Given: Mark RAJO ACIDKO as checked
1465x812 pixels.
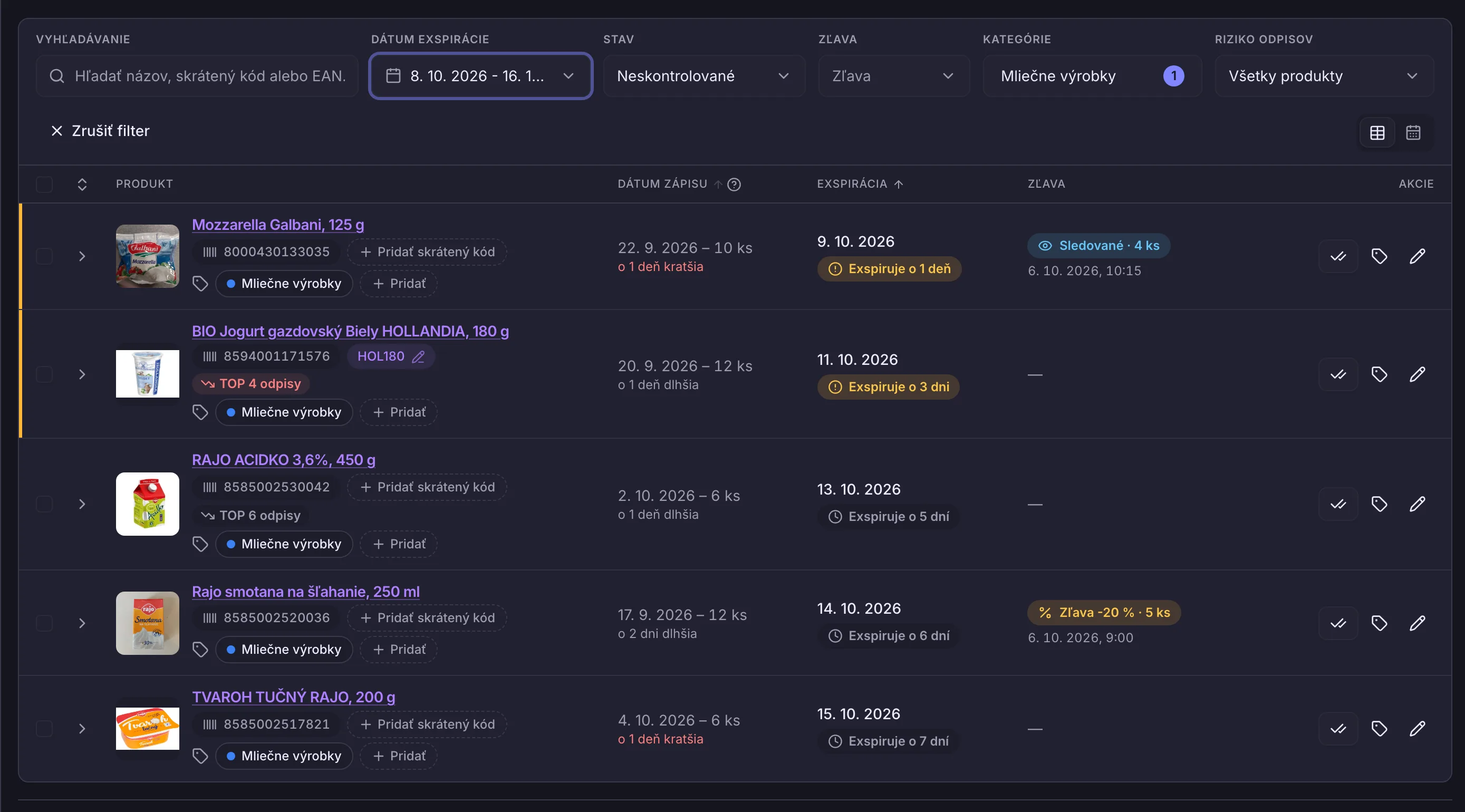Looking at the screenshot, I should 1338,504.
